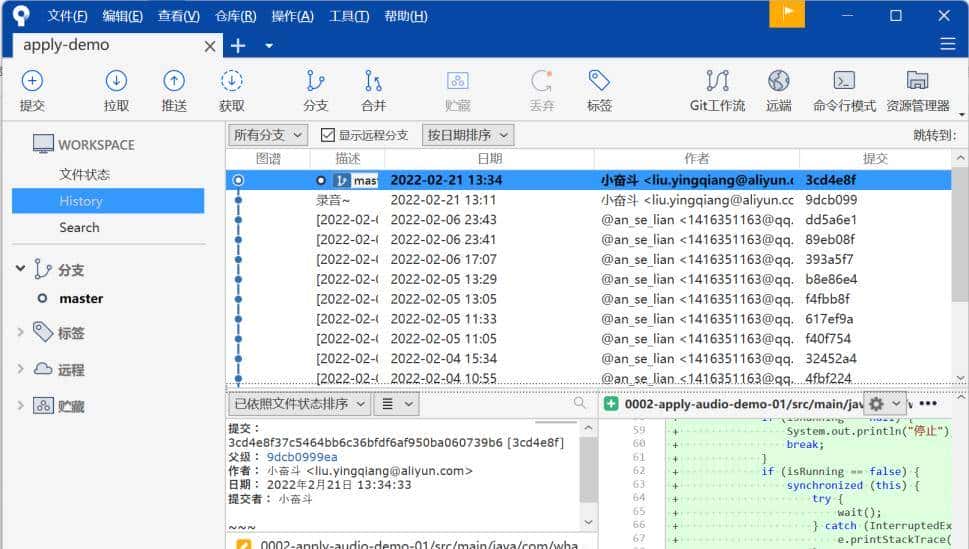Open the 帮助(H) menu

[405, 16]
